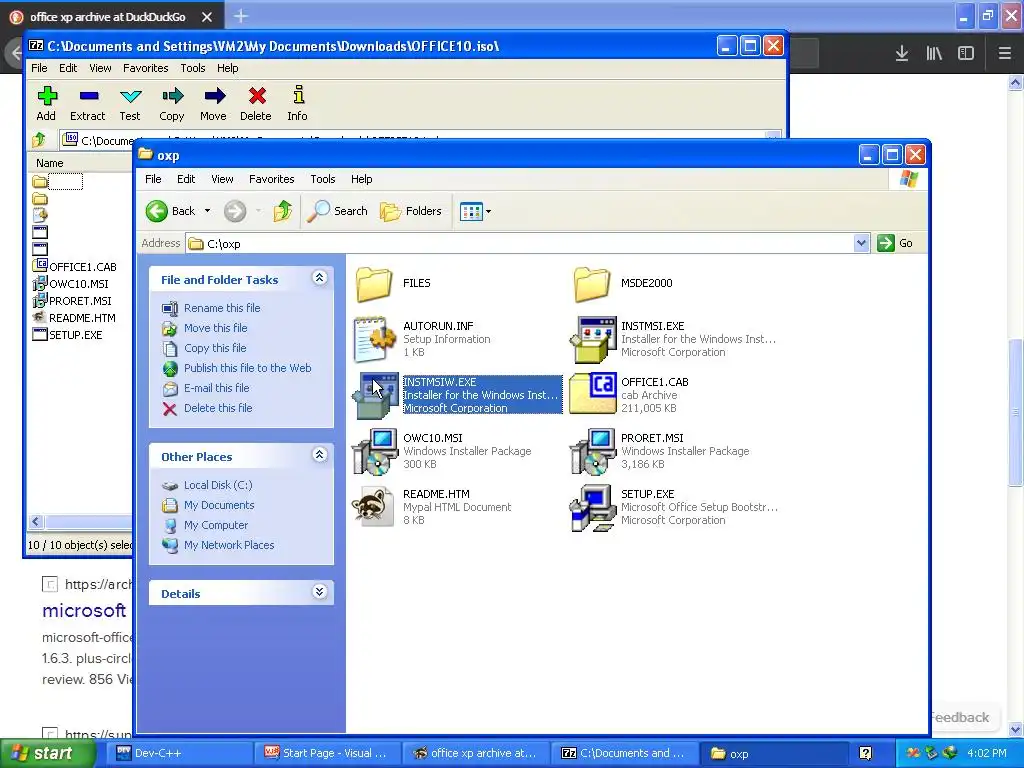Close the office xp archive browser tab

click(206, 17)
